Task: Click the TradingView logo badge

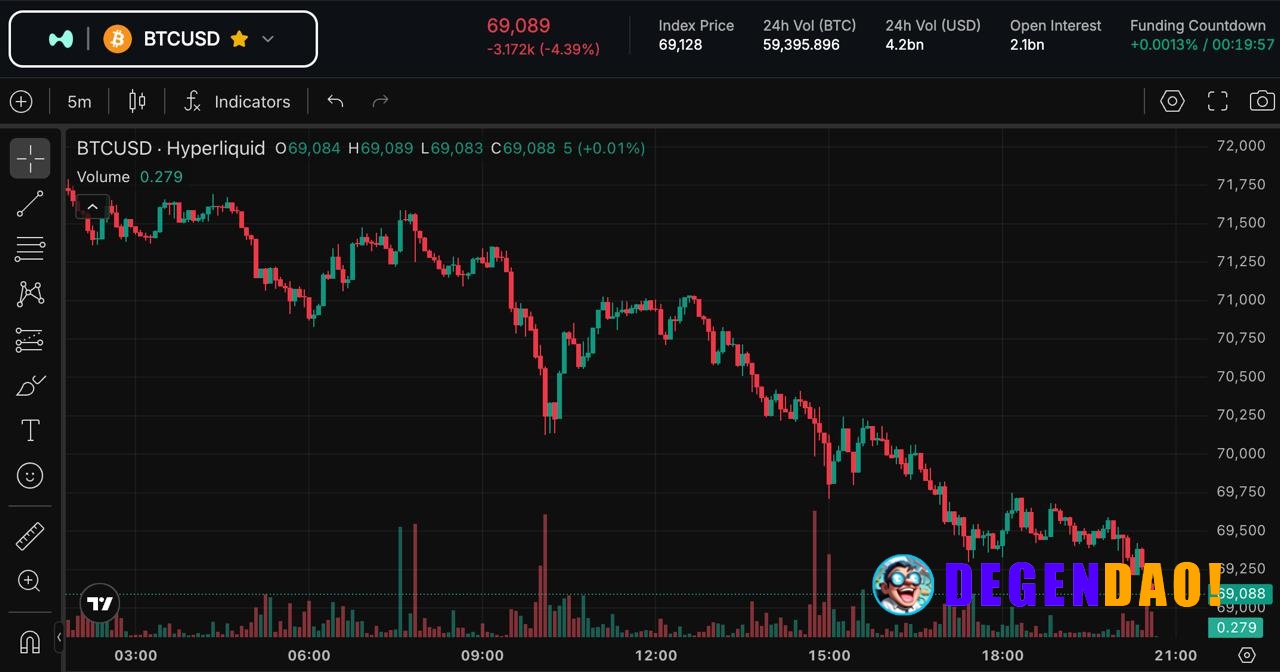Action: coord(99,604)
